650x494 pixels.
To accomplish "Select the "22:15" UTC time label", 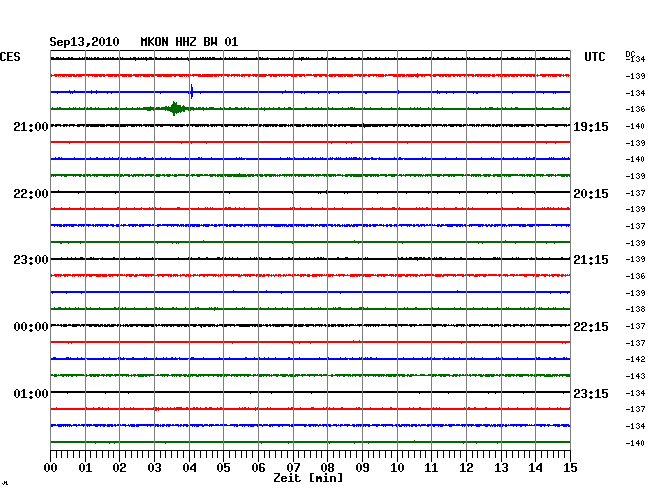I will point(591,327).
